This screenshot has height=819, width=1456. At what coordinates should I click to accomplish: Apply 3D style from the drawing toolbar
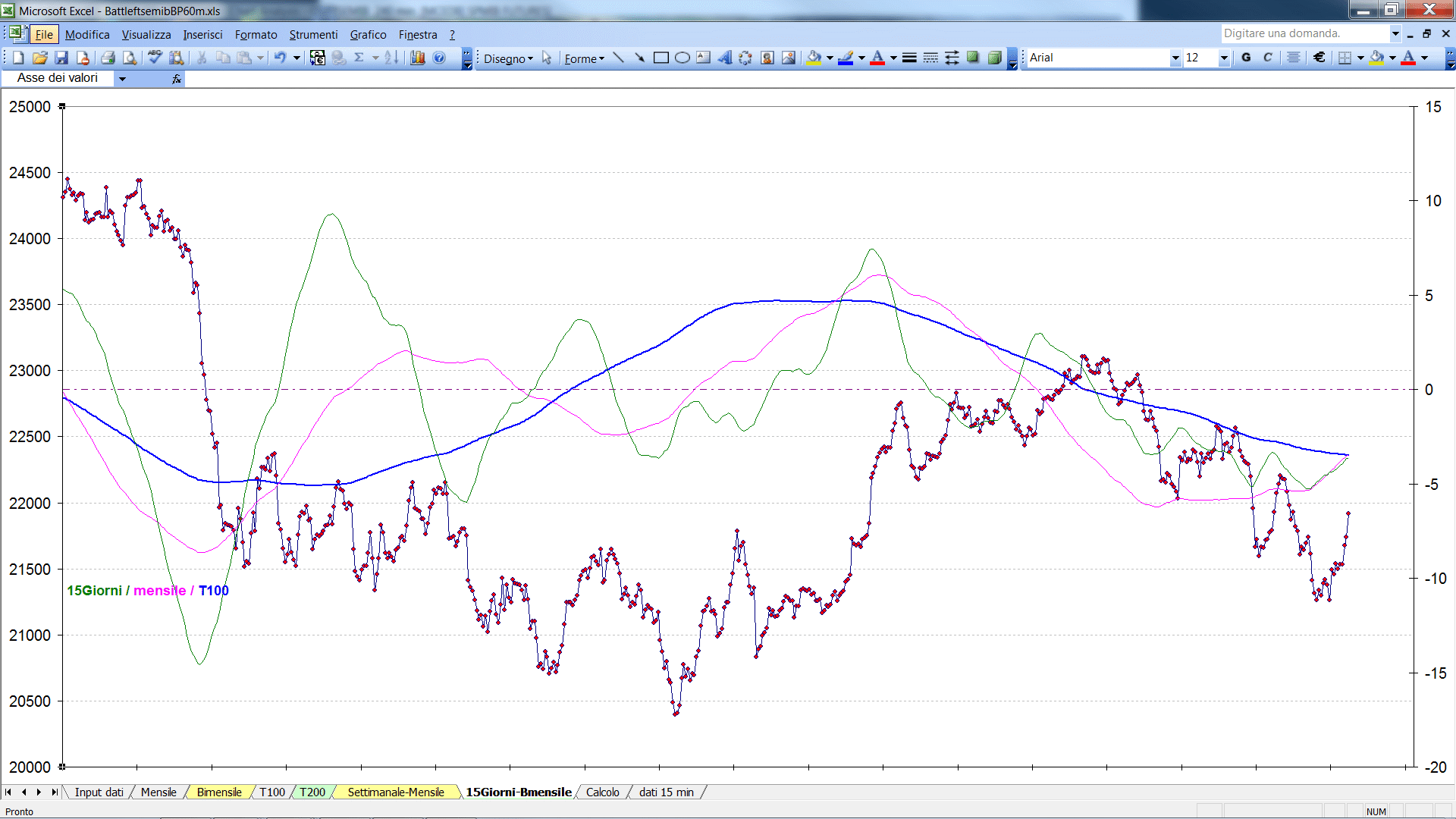[x=994, y=58]
